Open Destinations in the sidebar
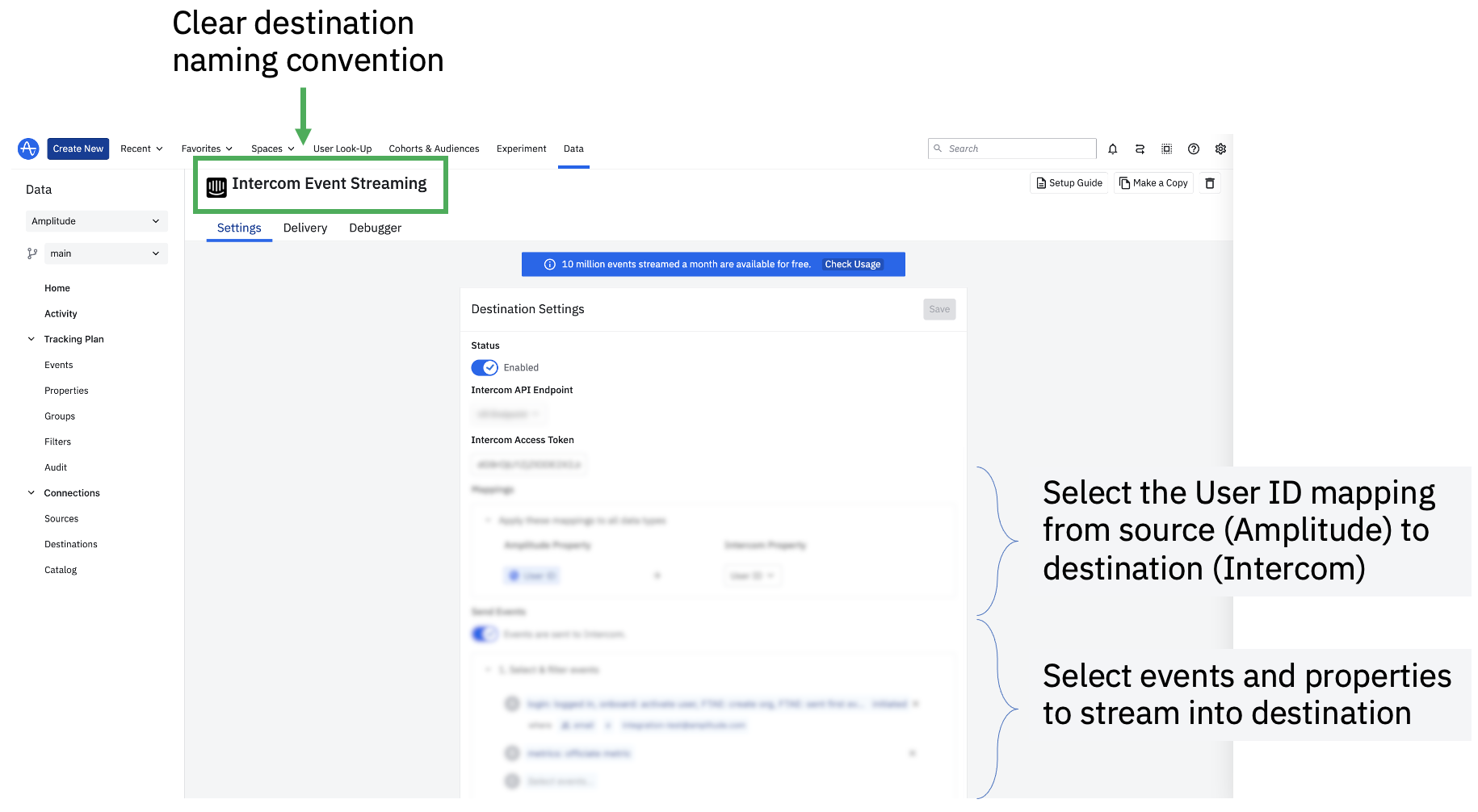The width and height of the screenshot is (1478, 812). click(x=71, y=545)
